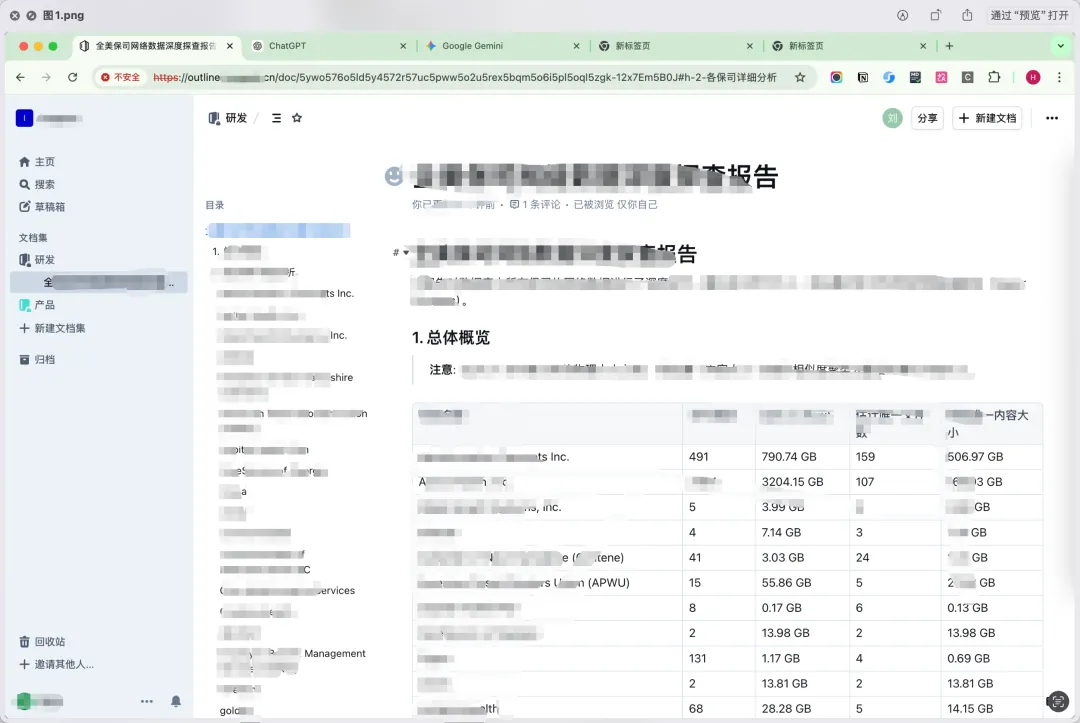Screen dimensions: 1080x723
Task: Open the document more options ellipsis
Action: pyautogui.click(x=1052, y=118)
